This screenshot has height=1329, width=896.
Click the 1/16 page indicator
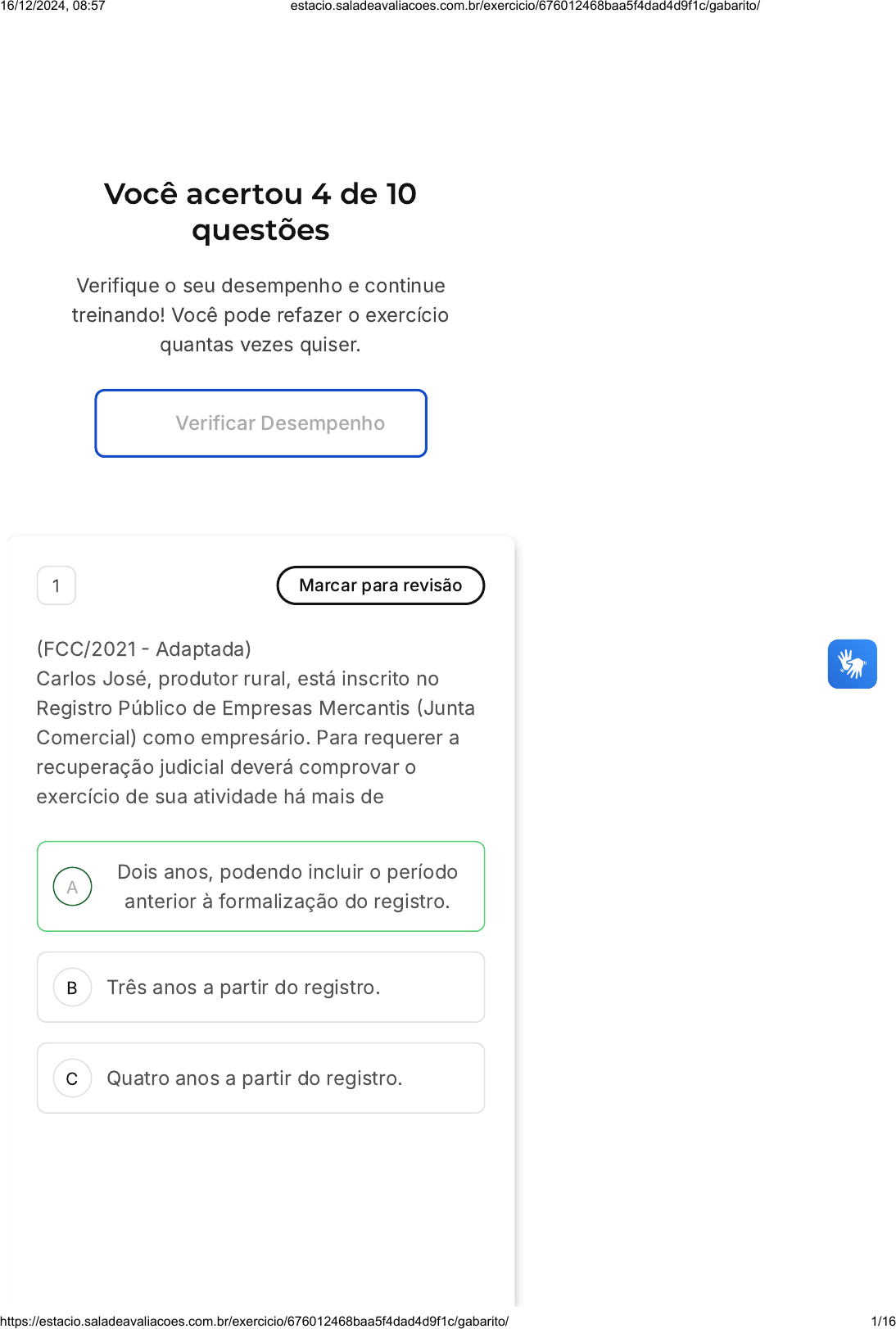pyautogui.click(x=883, y=1321)
